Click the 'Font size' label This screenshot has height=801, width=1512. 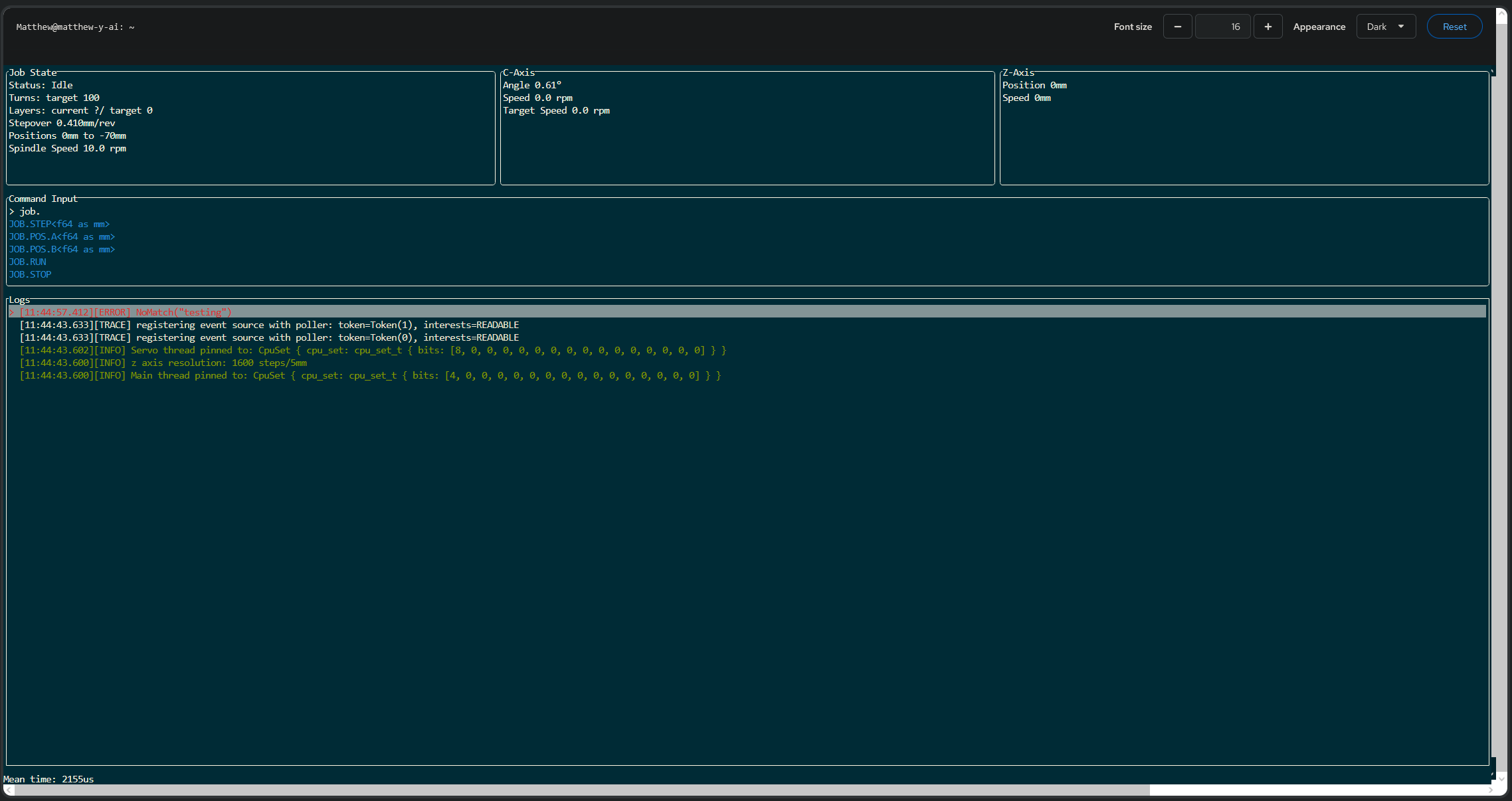tap(1133, 27)
